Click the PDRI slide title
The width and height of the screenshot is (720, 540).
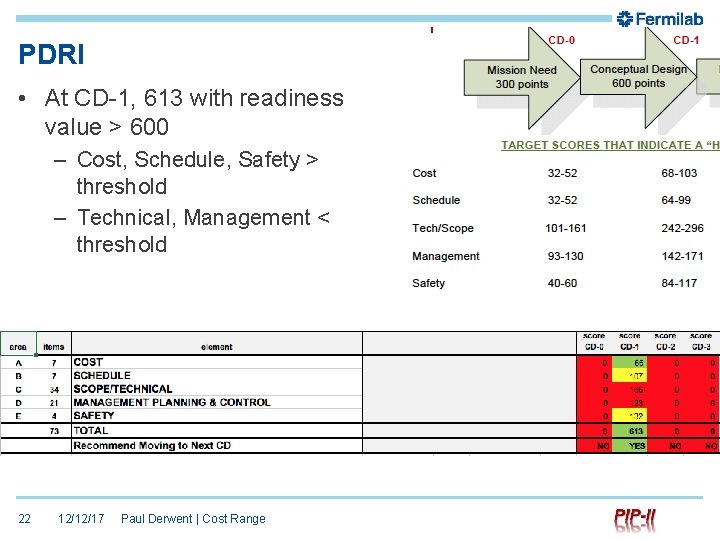51,54
